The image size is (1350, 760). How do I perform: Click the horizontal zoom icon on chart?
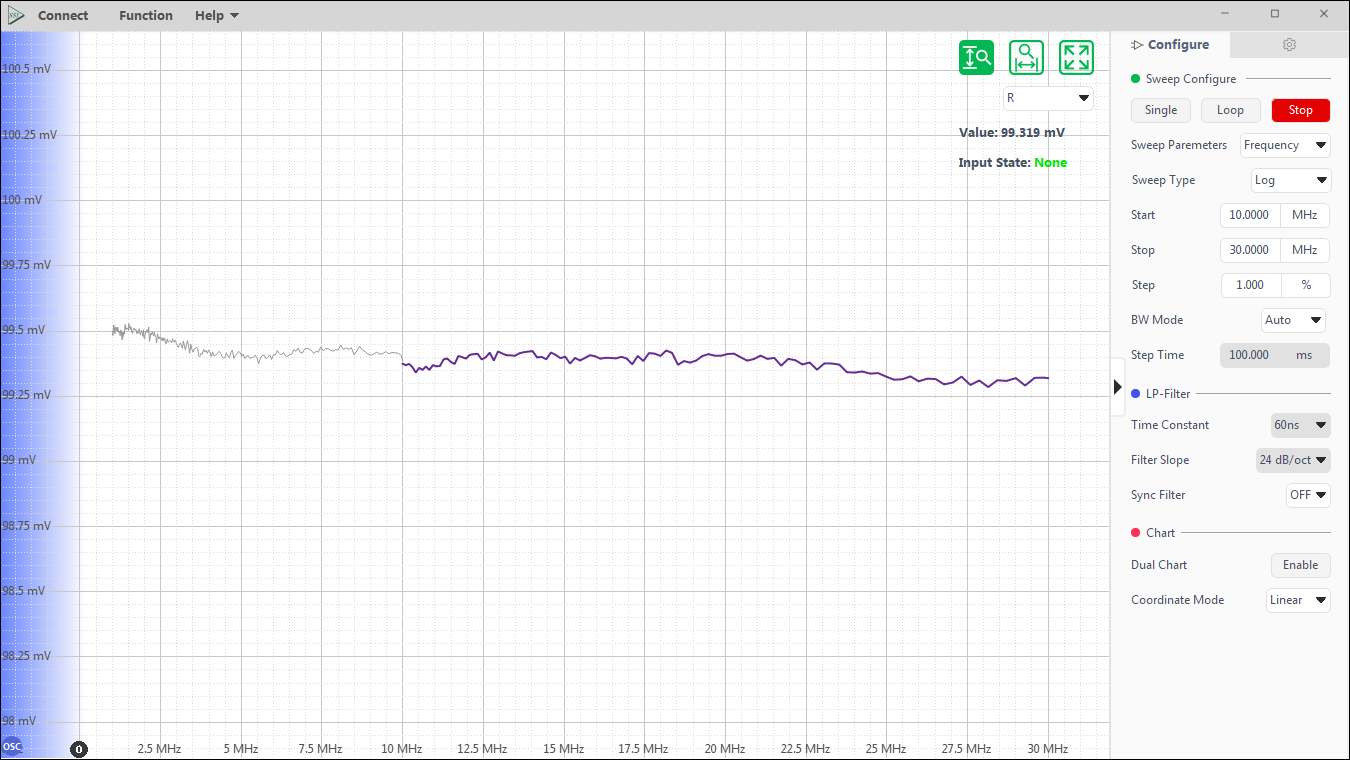1026,58
